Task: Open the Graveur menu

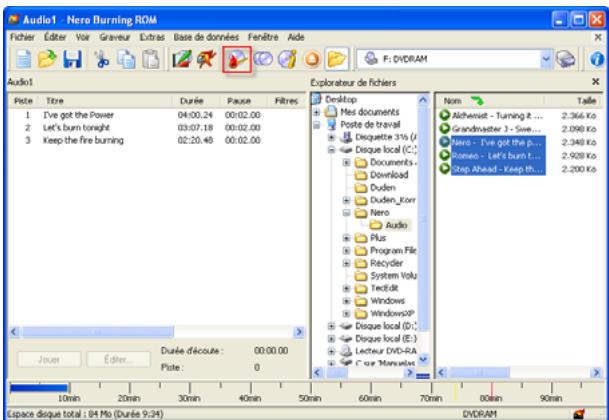Action: tap(115, 37)
